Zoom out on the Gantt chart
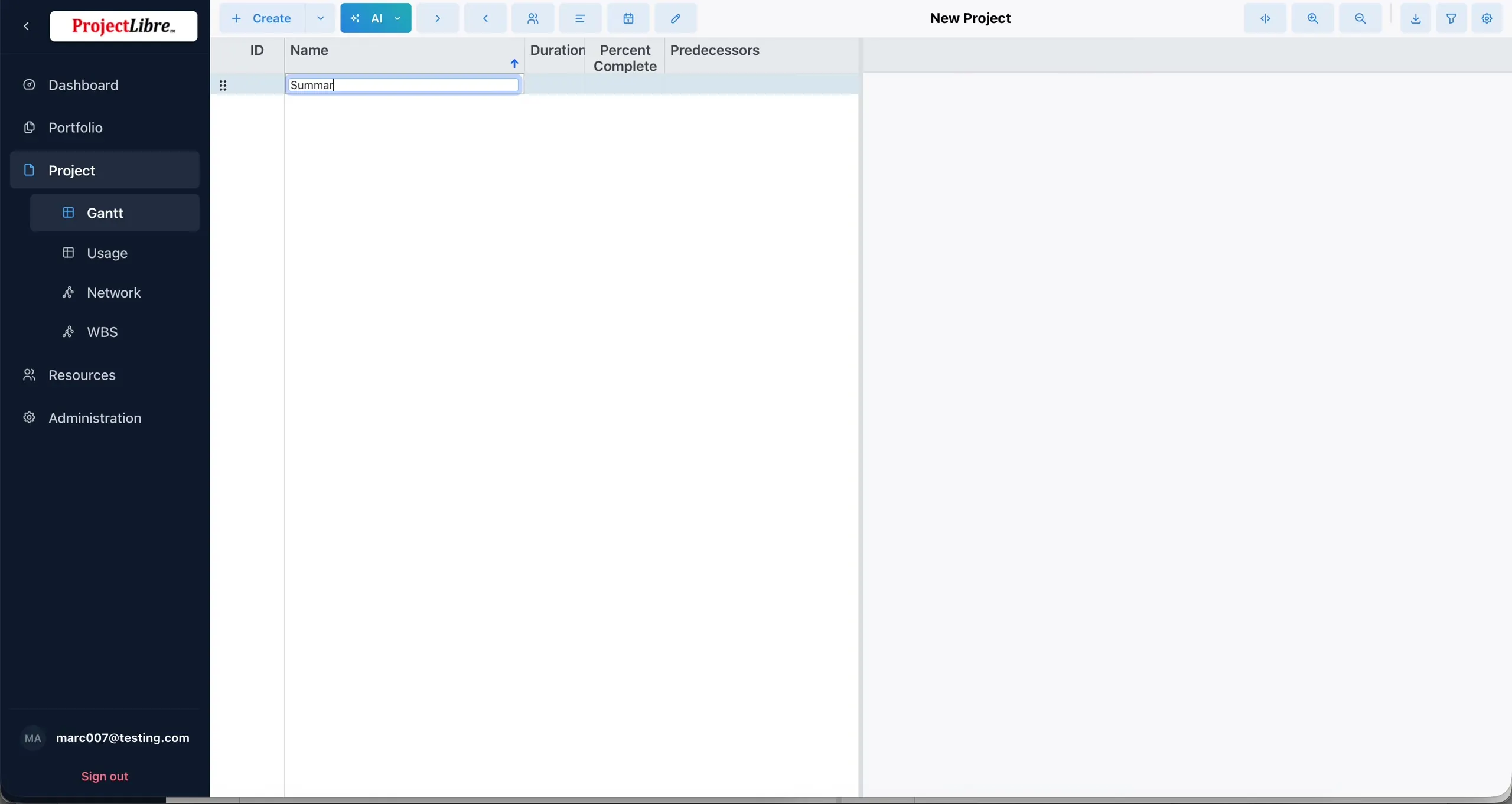 (x=1360, y=18)
